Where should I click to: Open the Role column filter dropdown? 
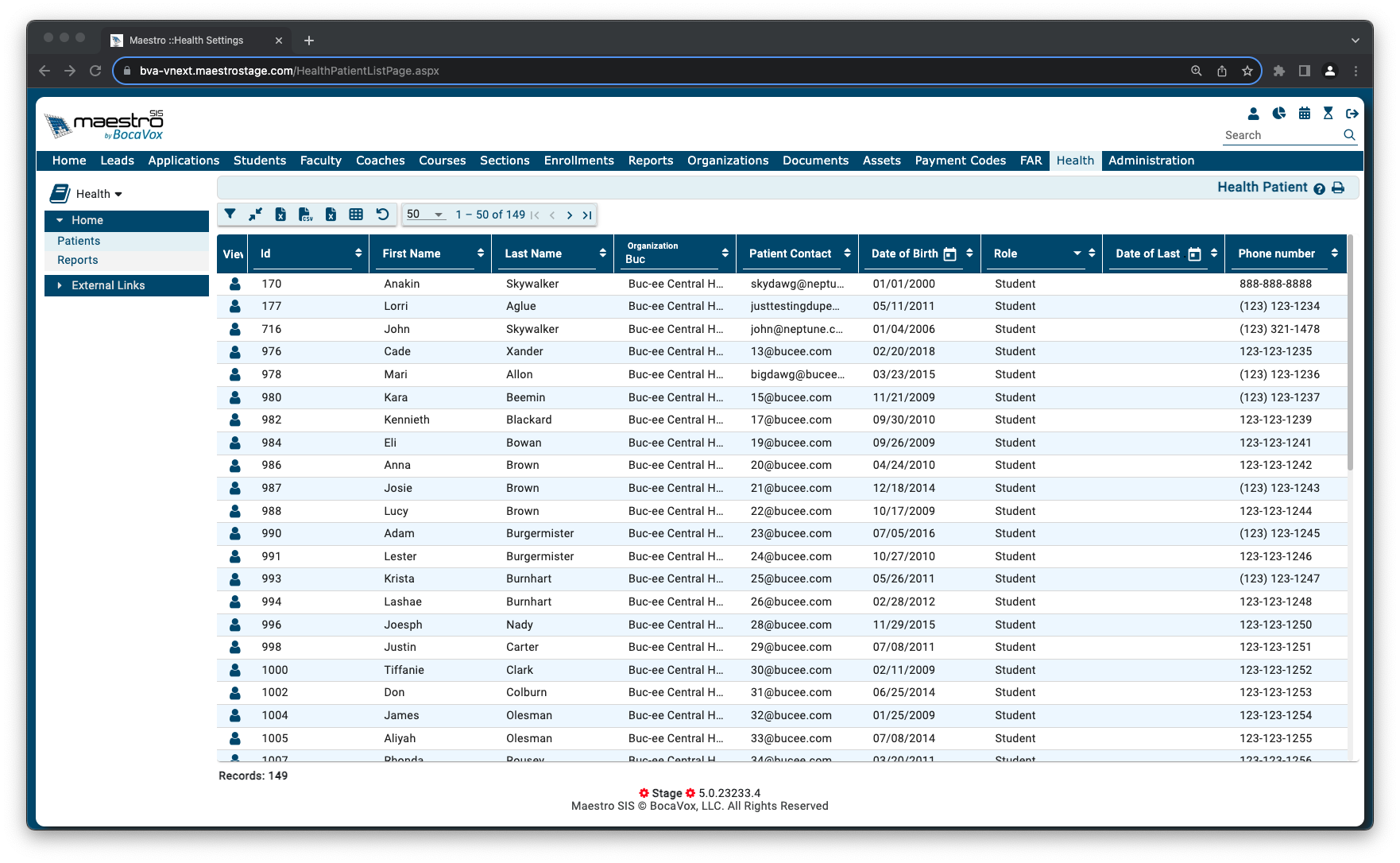[1077, 253]
